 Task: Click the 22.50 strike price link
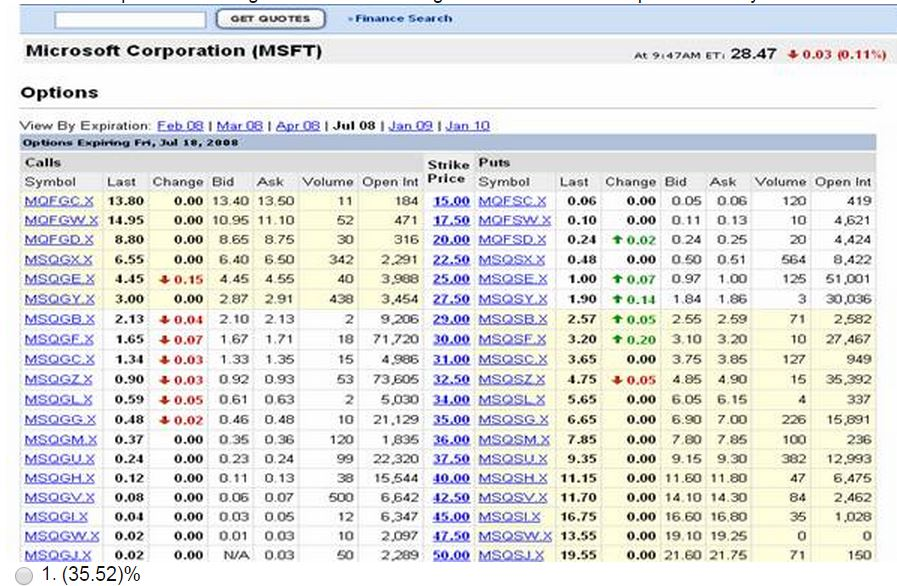[451, 260]
